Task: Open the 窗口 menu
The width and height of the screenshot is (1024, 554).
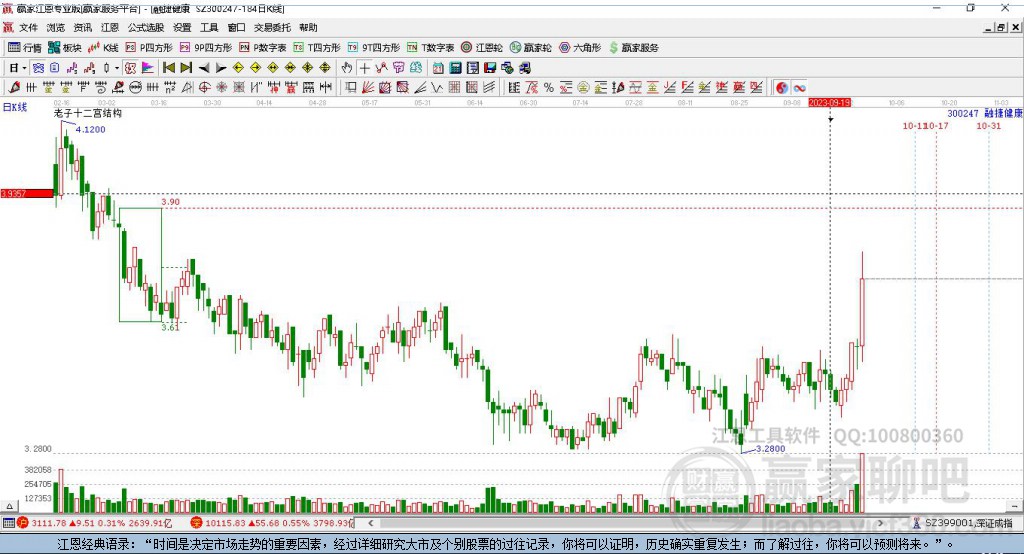Action: coord(236,27)
